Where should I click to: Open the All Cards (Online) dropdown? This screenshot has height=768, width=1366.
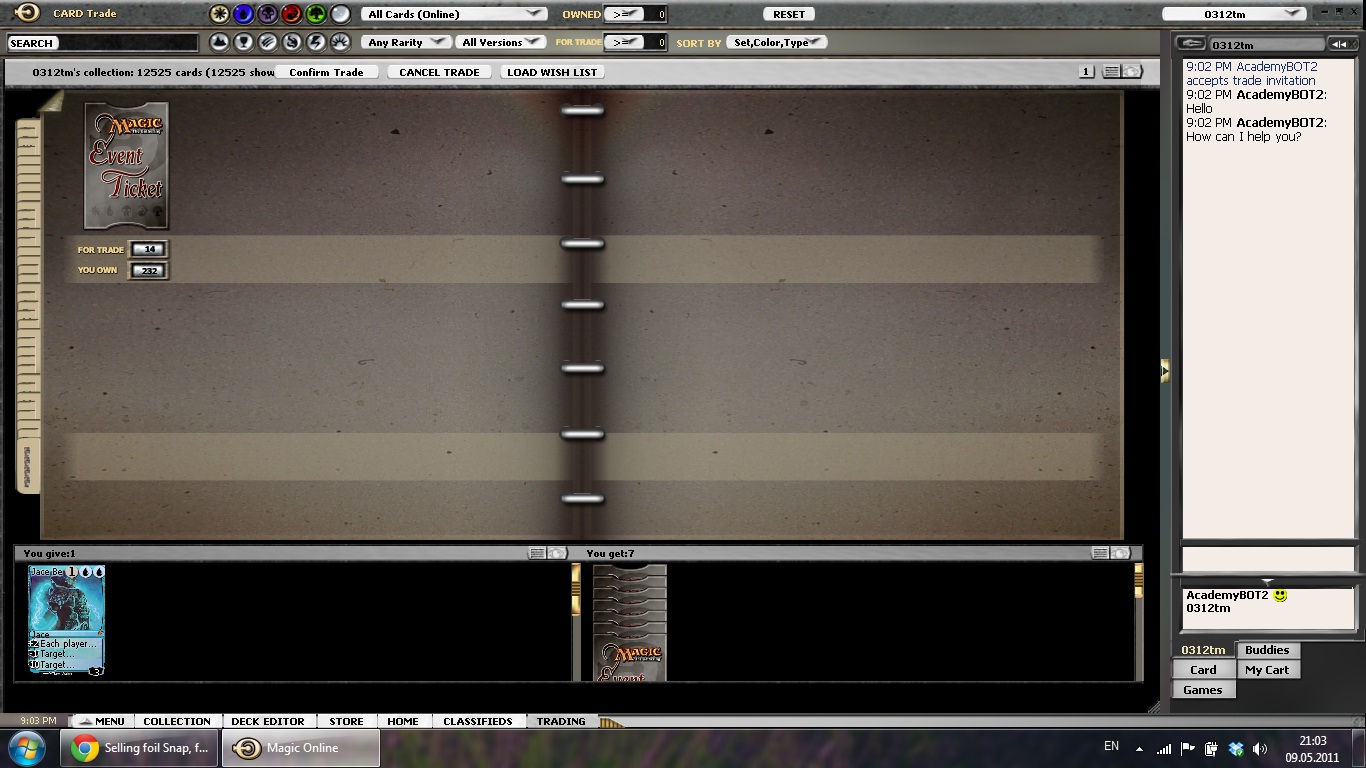coord(454,14)
